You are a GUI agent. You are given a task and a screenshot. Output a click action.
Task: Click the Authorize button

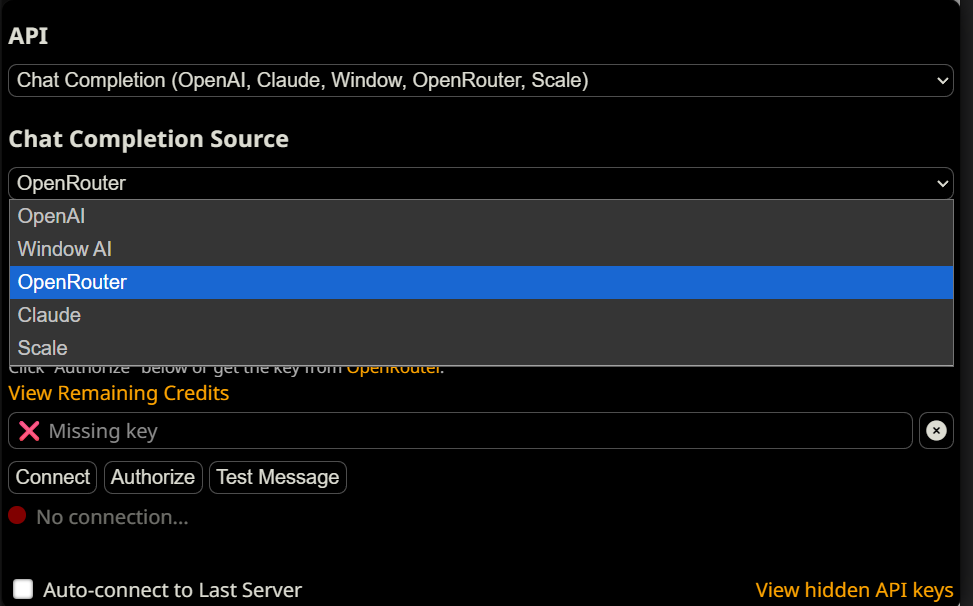point(153,478)
